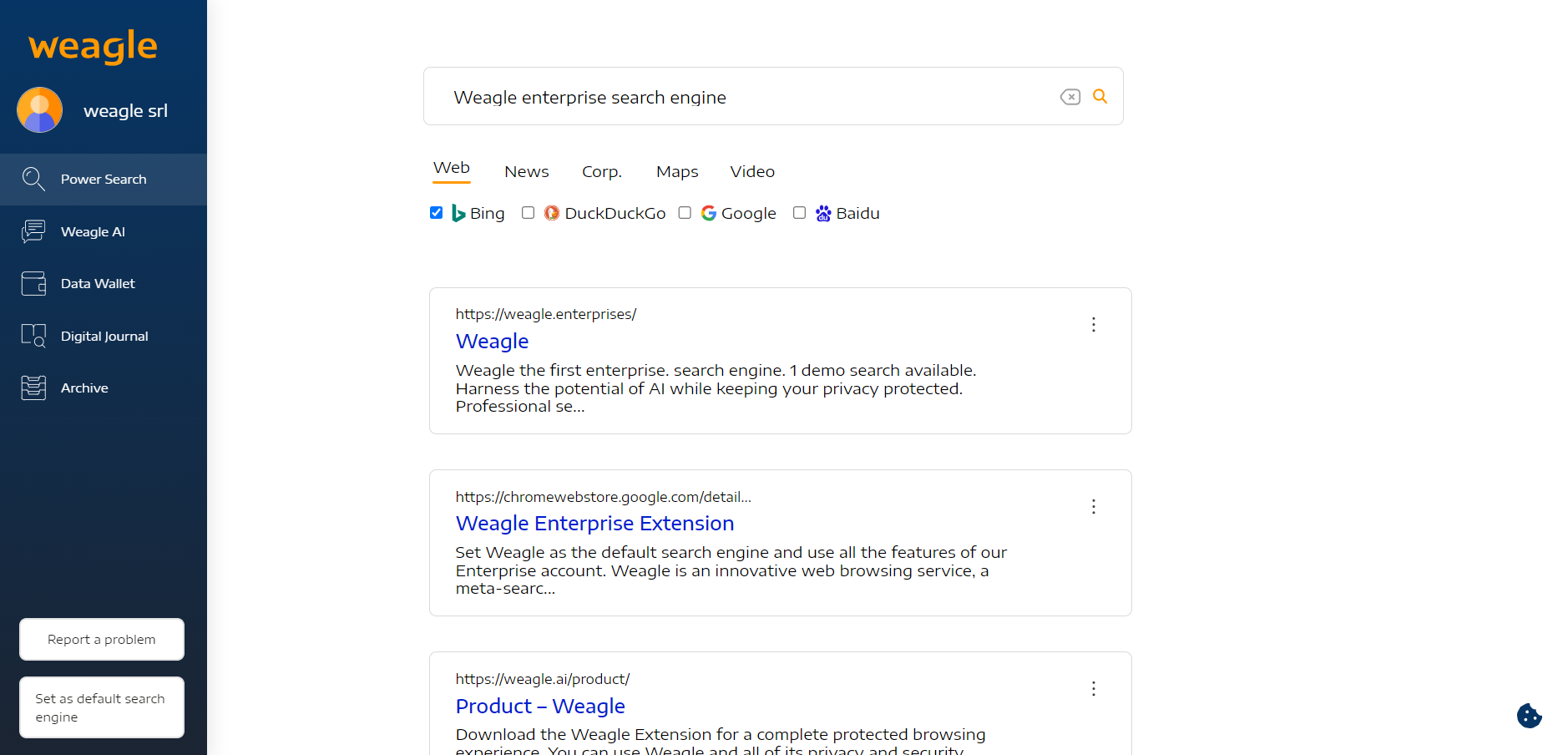Switch to the Video tab
Screen dimensions: 1568x755
(751, 171)
